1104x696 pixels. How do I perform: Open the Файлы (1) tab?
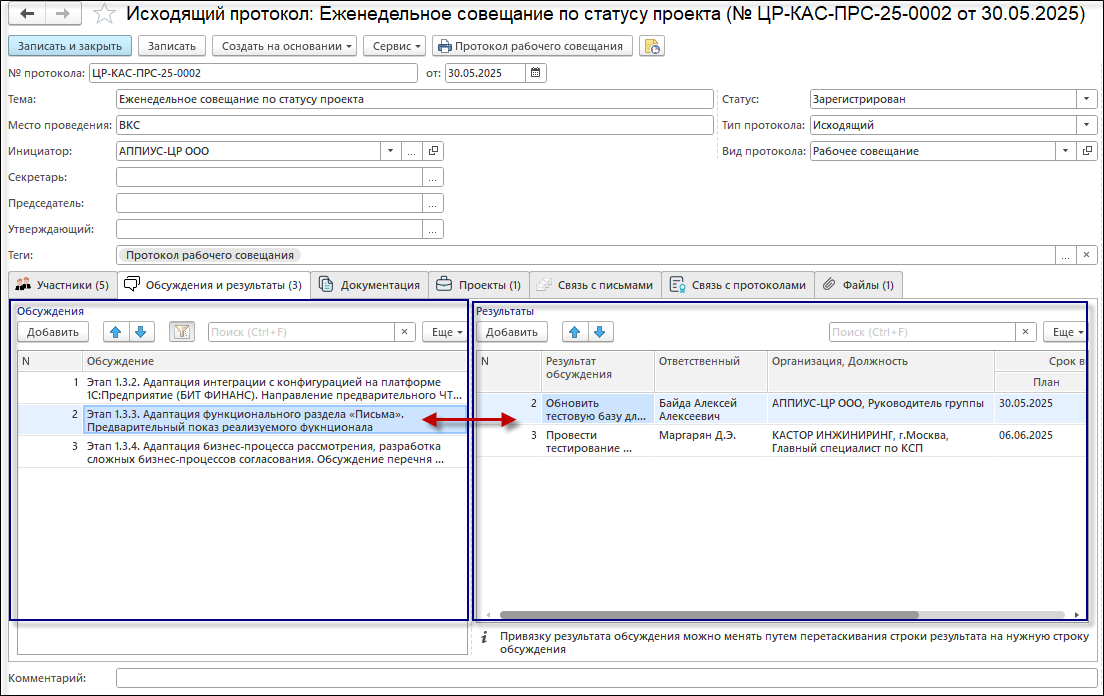(858, 285)
